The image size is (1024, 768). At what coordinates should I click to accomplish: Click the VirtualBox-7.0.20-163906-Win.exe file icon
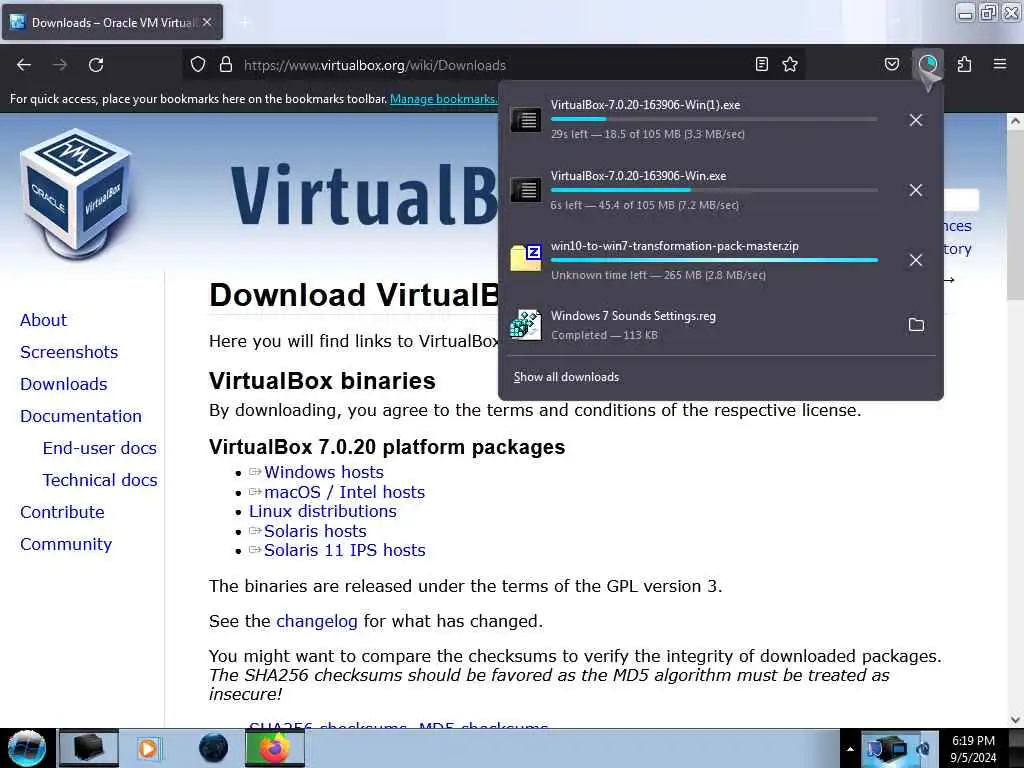[x=526, y=189]
